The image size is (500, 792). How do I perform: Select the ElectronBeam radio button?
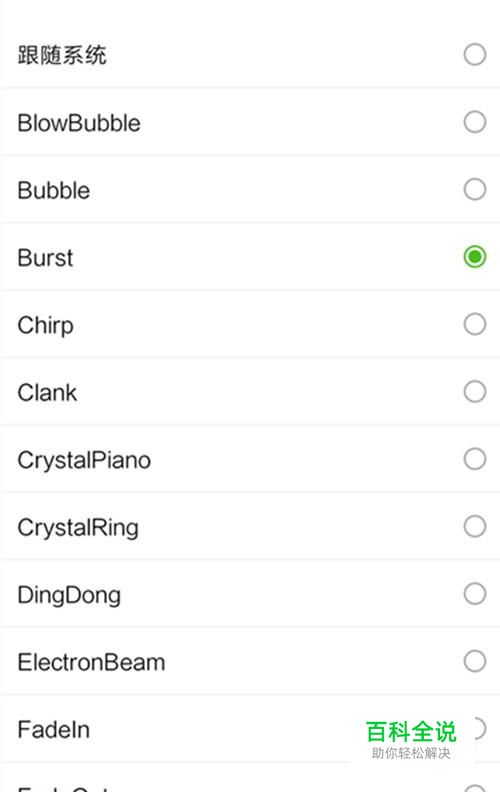[x=475, y=661]
